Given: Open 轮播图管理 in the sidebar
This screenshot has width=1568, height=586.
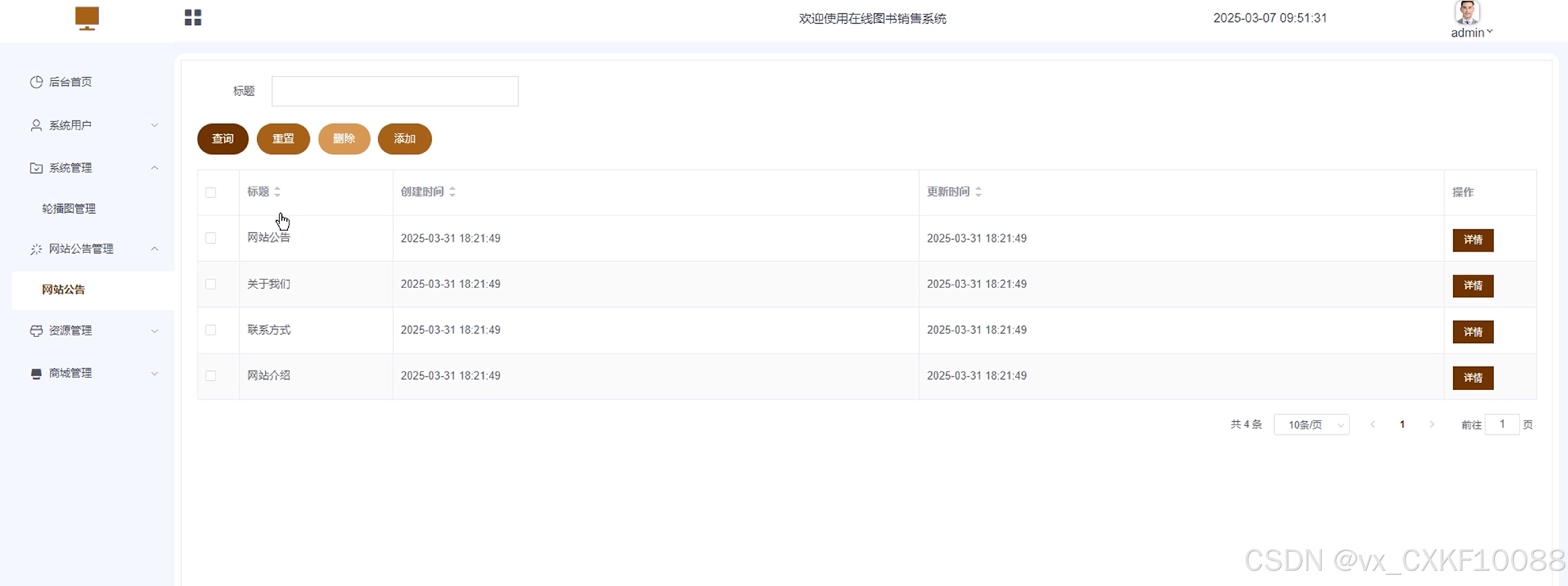Looking at the screenshot, I should [69, 209].
